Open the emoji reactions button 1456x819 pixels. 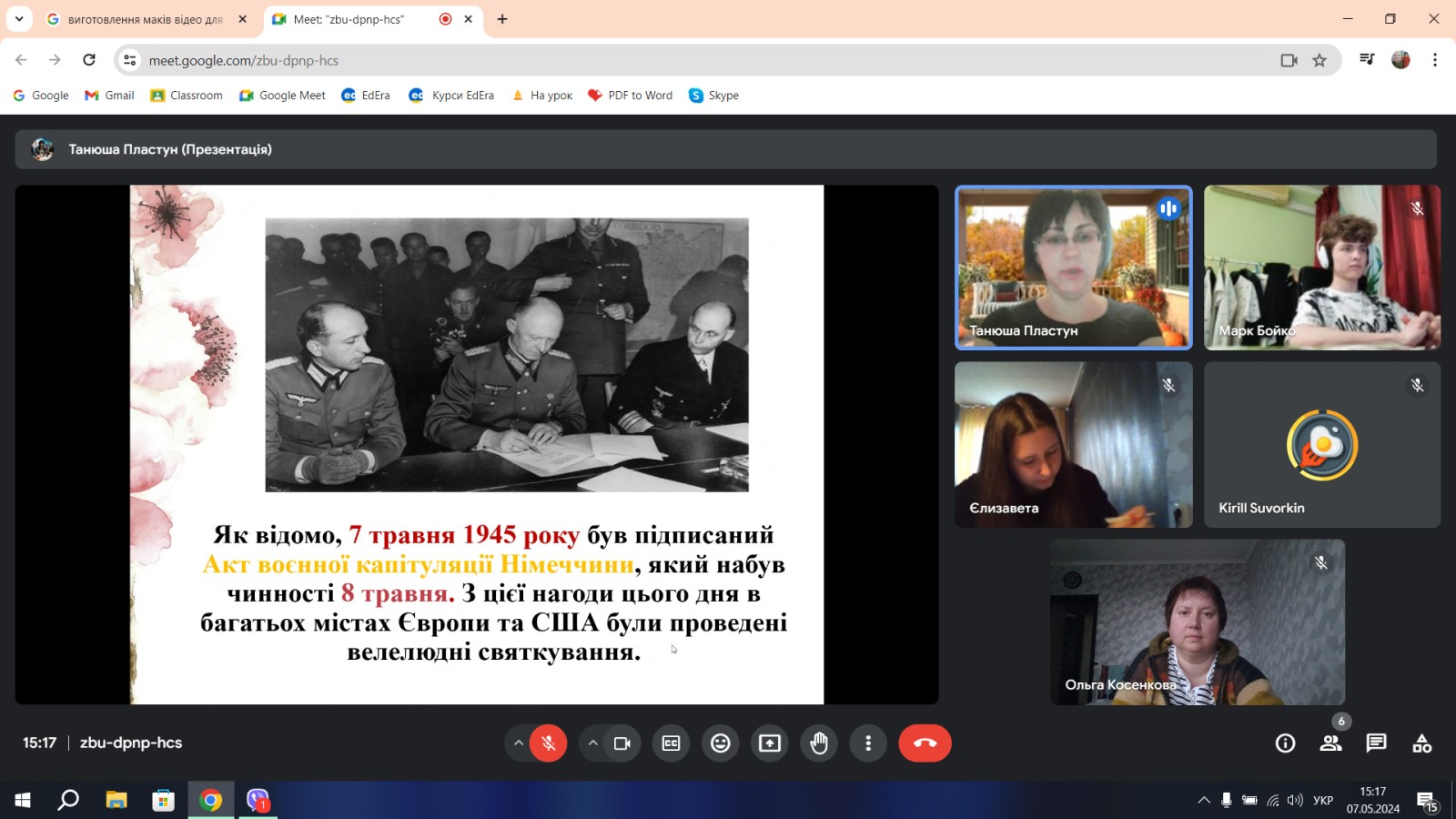tap(721, 743)
